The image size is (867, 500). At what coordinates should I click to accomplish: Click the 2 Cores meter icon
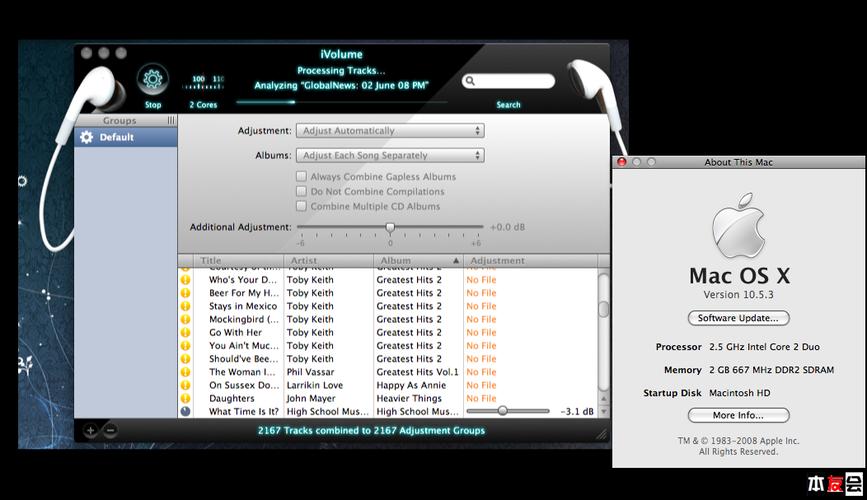[203, 83]
